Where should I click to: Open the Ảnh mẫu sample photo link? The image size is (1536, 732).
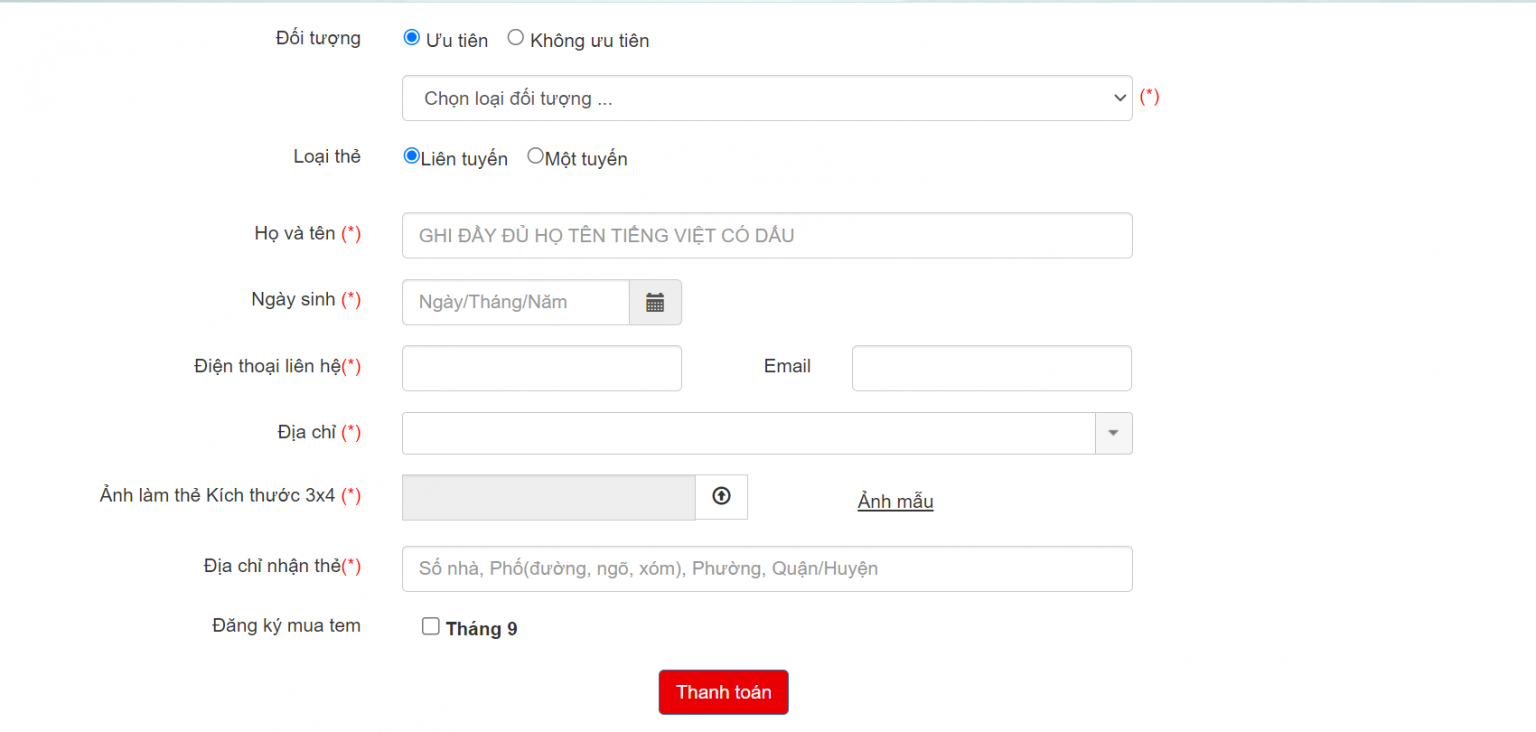[x=895, y=501]
